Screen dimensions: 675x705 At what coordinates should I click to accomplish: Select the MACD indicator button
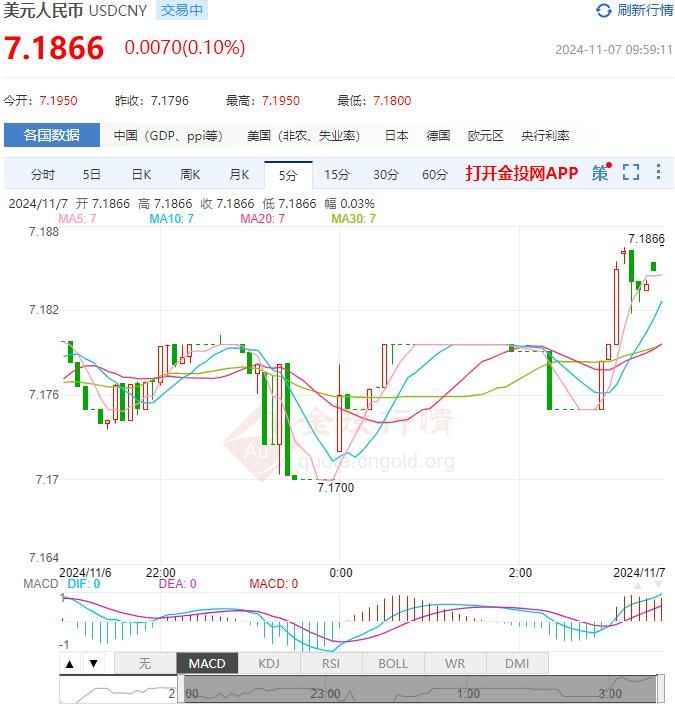click(207, 664)
